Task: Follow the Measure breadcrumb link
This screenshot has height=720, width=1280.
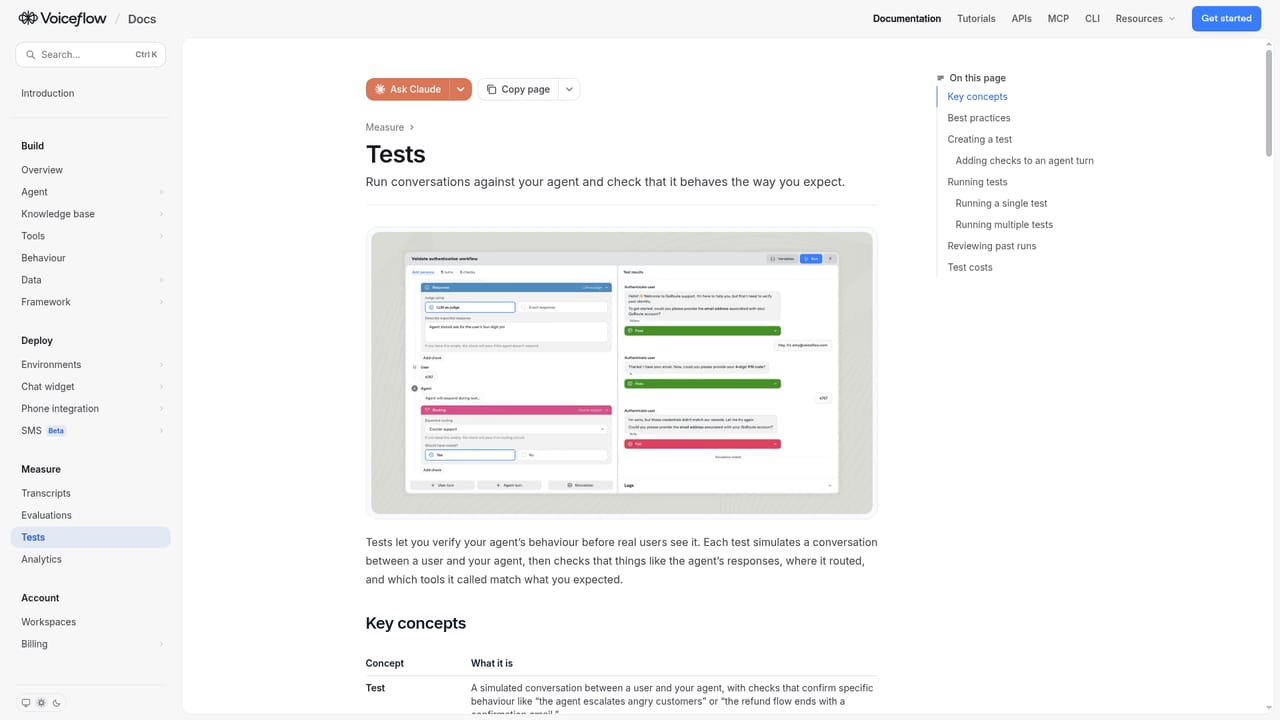Action: tap(385, 127)
